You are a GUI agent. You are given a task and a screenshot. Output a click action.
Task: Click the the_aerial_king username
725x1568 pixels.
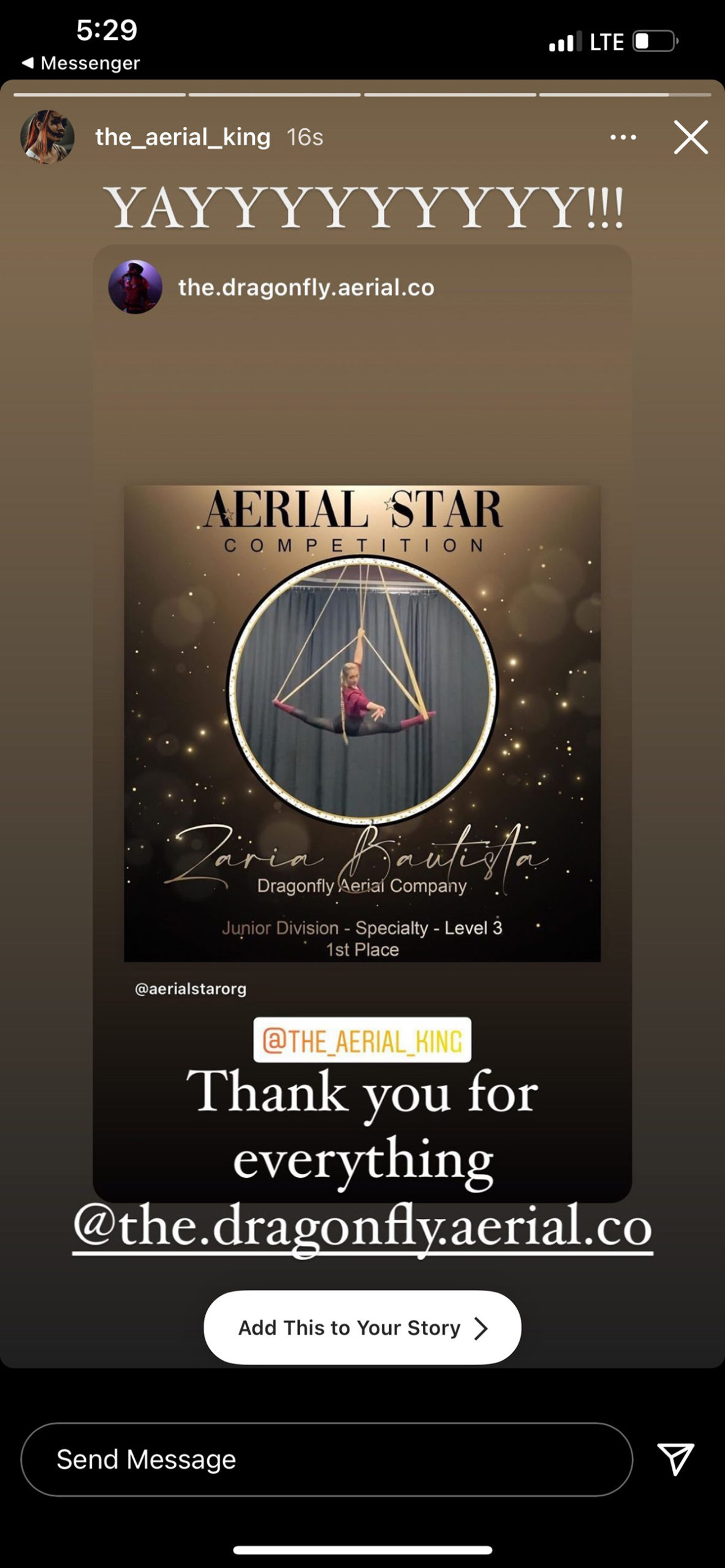point(183,137)
